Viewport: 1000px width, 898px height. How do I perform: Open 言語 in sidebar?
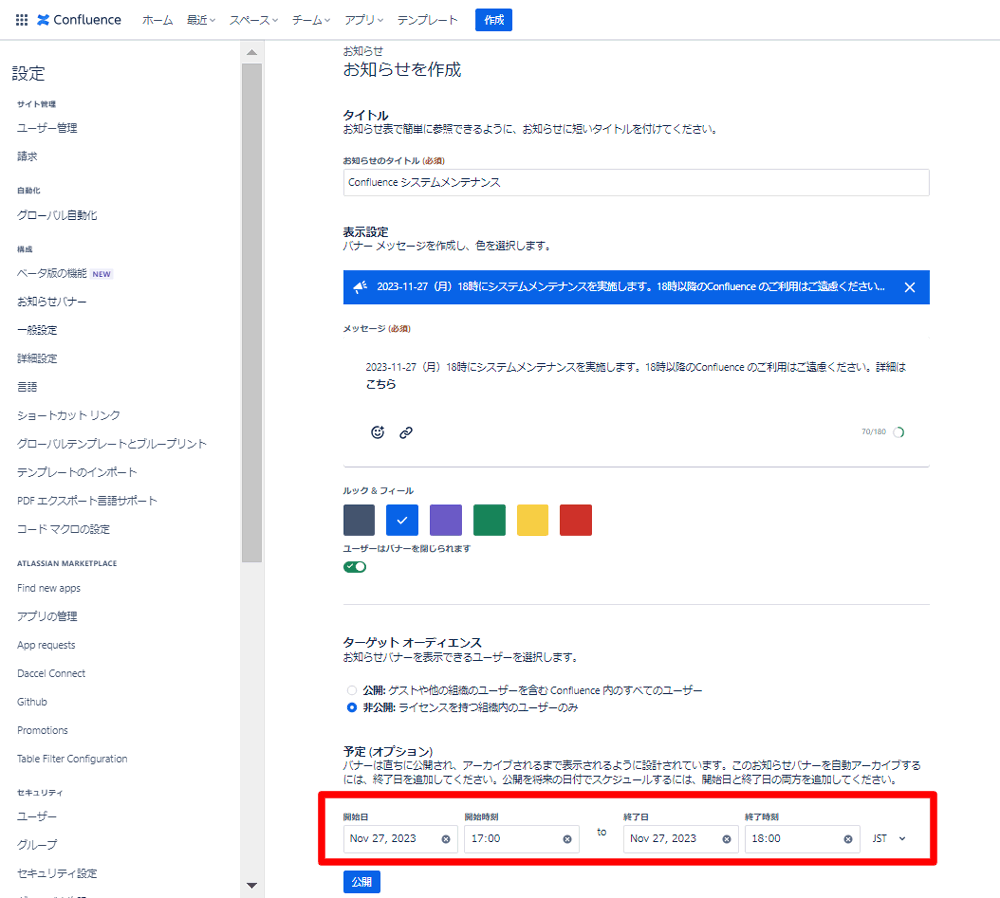(27, 386)
